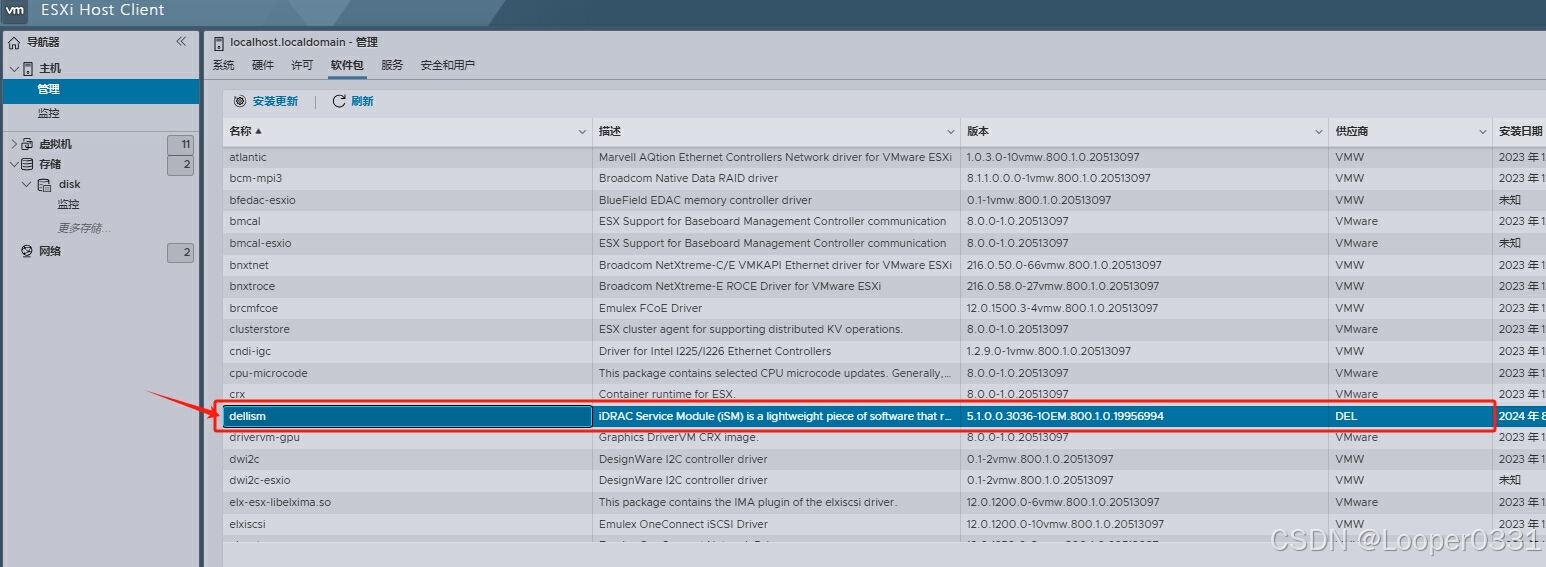The height and width of the screenshot is (567, 1546).
Task: Select the dellism package row
Action: click(x=884, y=416)
